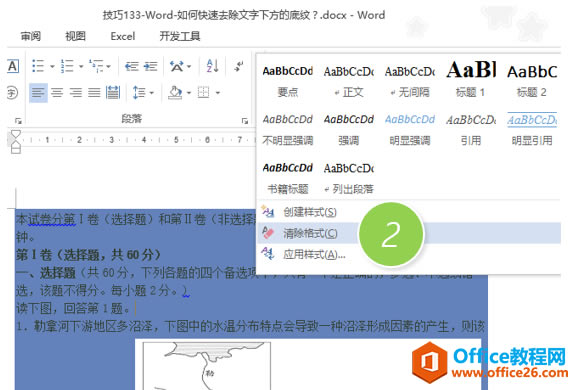Click the bullet list icon
Screen dimensions: 575x390
pyautogui.click(x=38, y=66)
